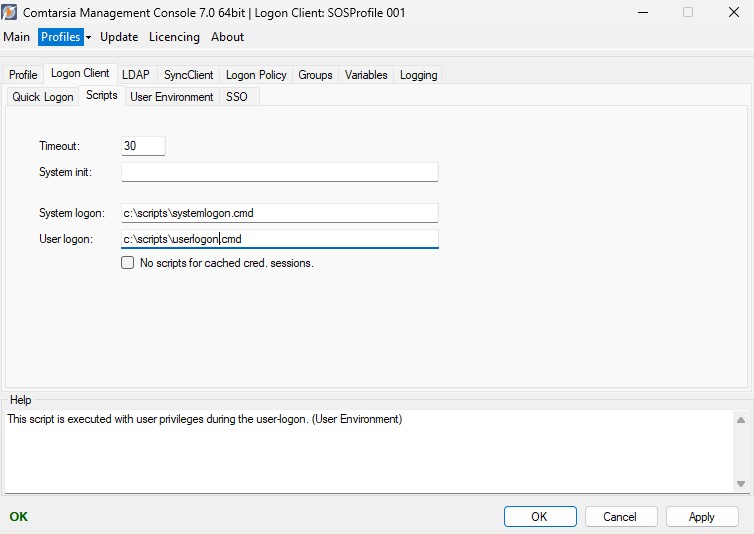Select the Quick Logon sub-tab

[x=43, y=97]
